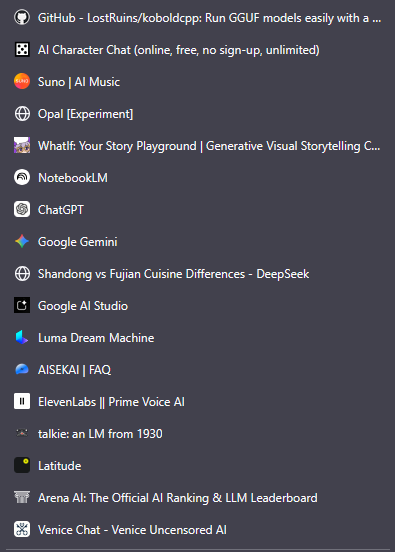Click the globe icon beside DeepSeek entry
This screenshot has width=395, height=552.
(x=22, y=274)
